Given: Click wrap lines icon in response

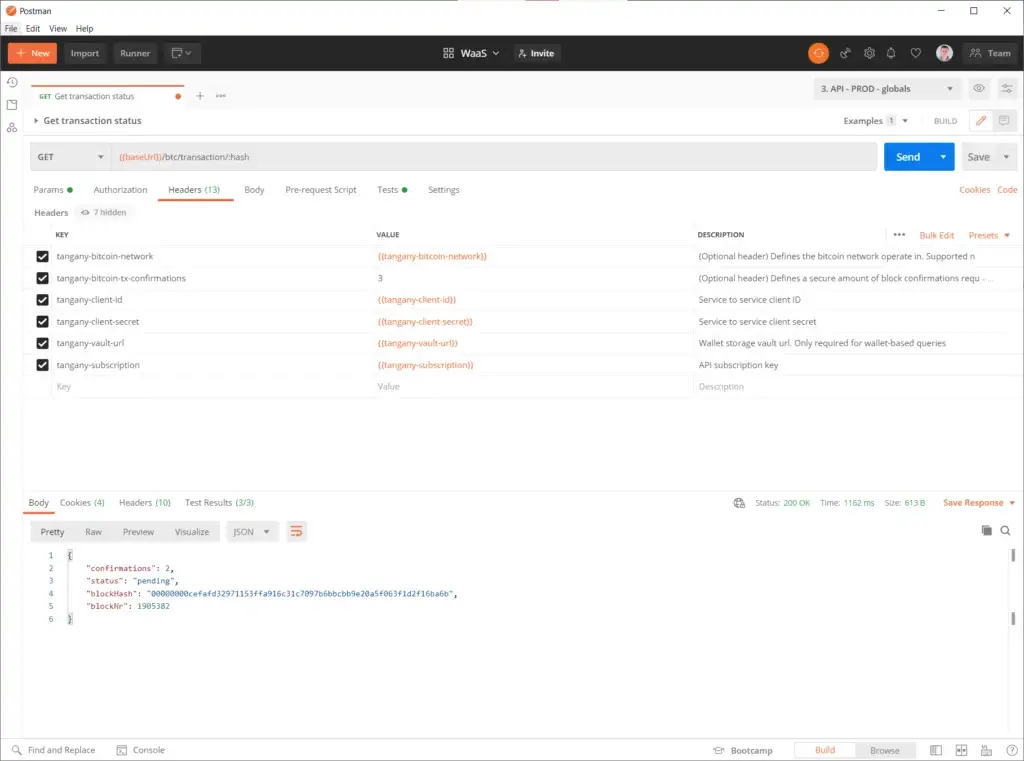Looking at the screenshot, I should pos(296,531).
